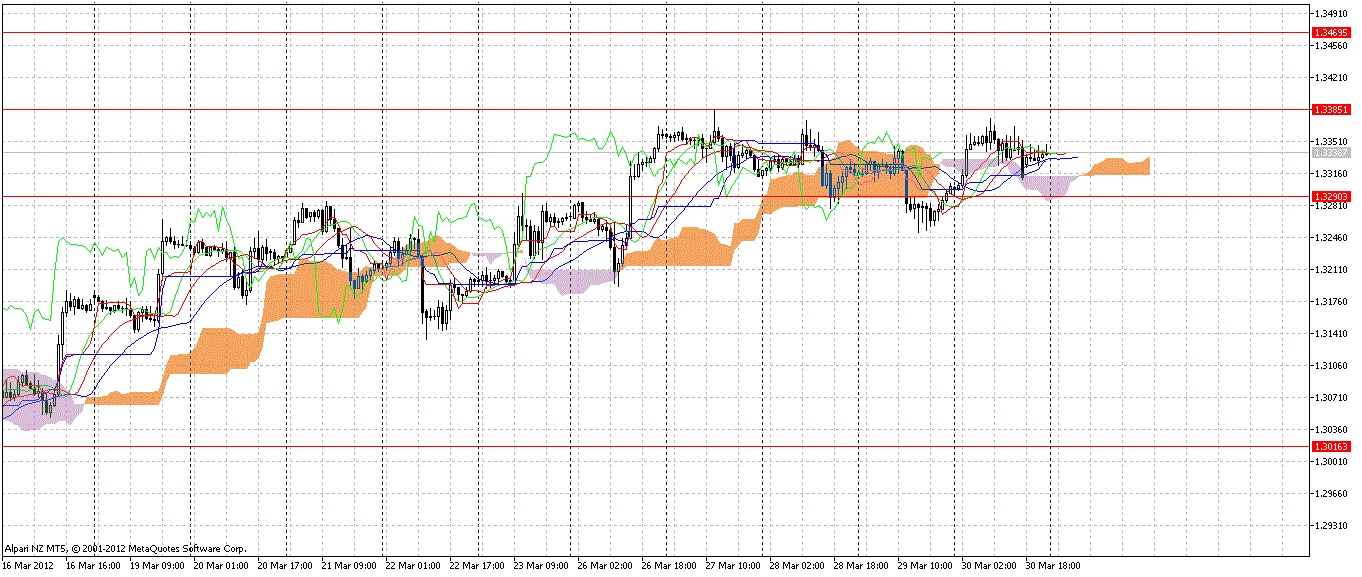
Task: Click the 1.30163 red price label
Action: click(1333, 446)
